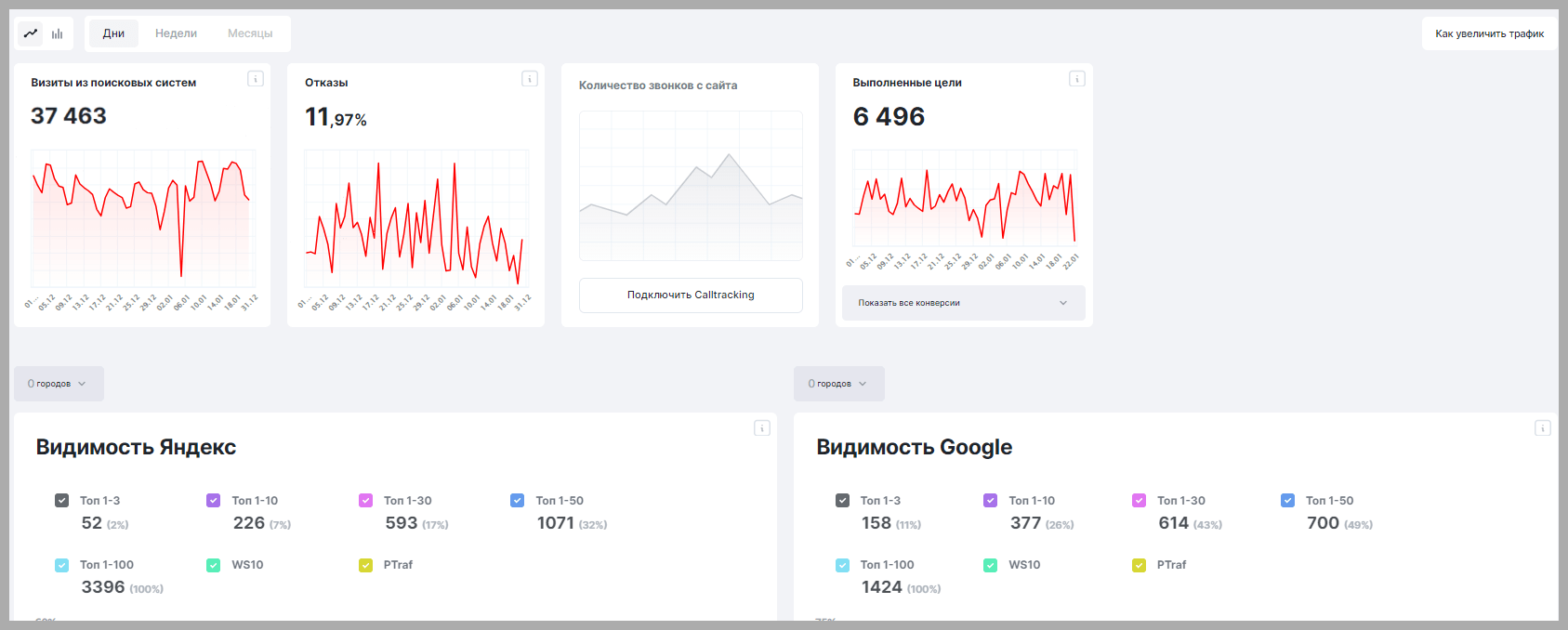Click the 37 463 visits value
The height and width of the screenshot is (630, 1568).
(69, 116)
